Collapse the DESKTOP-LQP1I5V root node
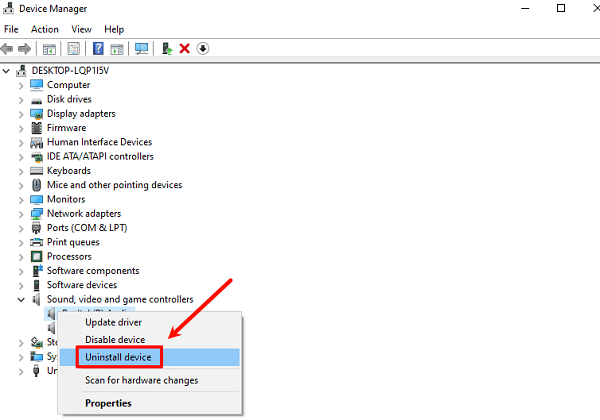The image size is (600, 420). tap(6, 71)
